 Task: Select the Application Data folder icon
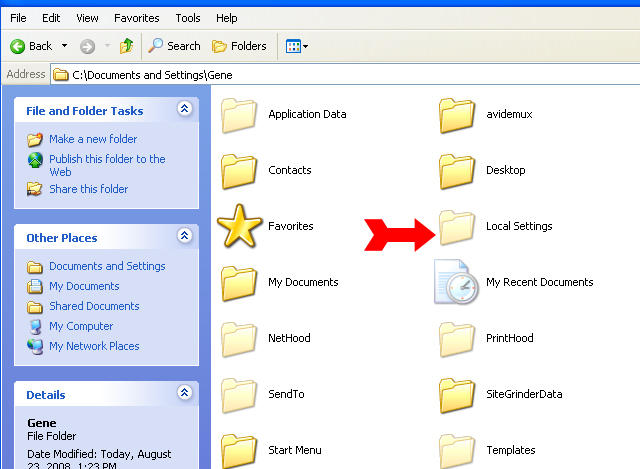[239, 116]
